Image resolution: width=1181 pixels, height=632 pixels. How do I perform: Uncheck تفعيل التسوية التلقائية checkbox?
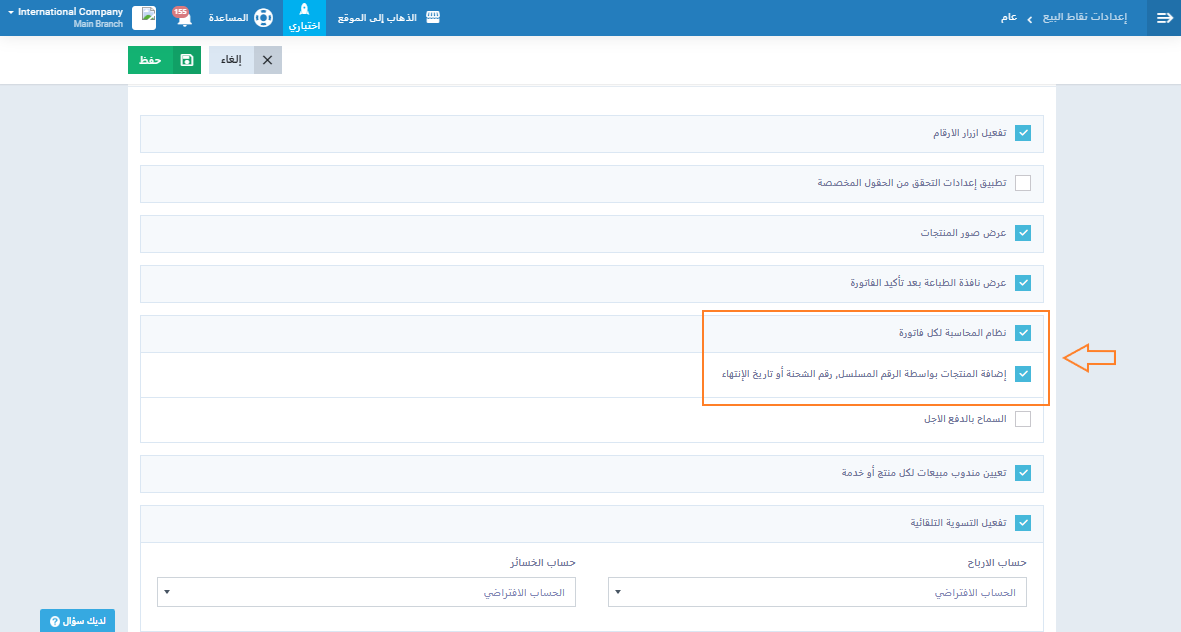click(x=1023, y=523)
